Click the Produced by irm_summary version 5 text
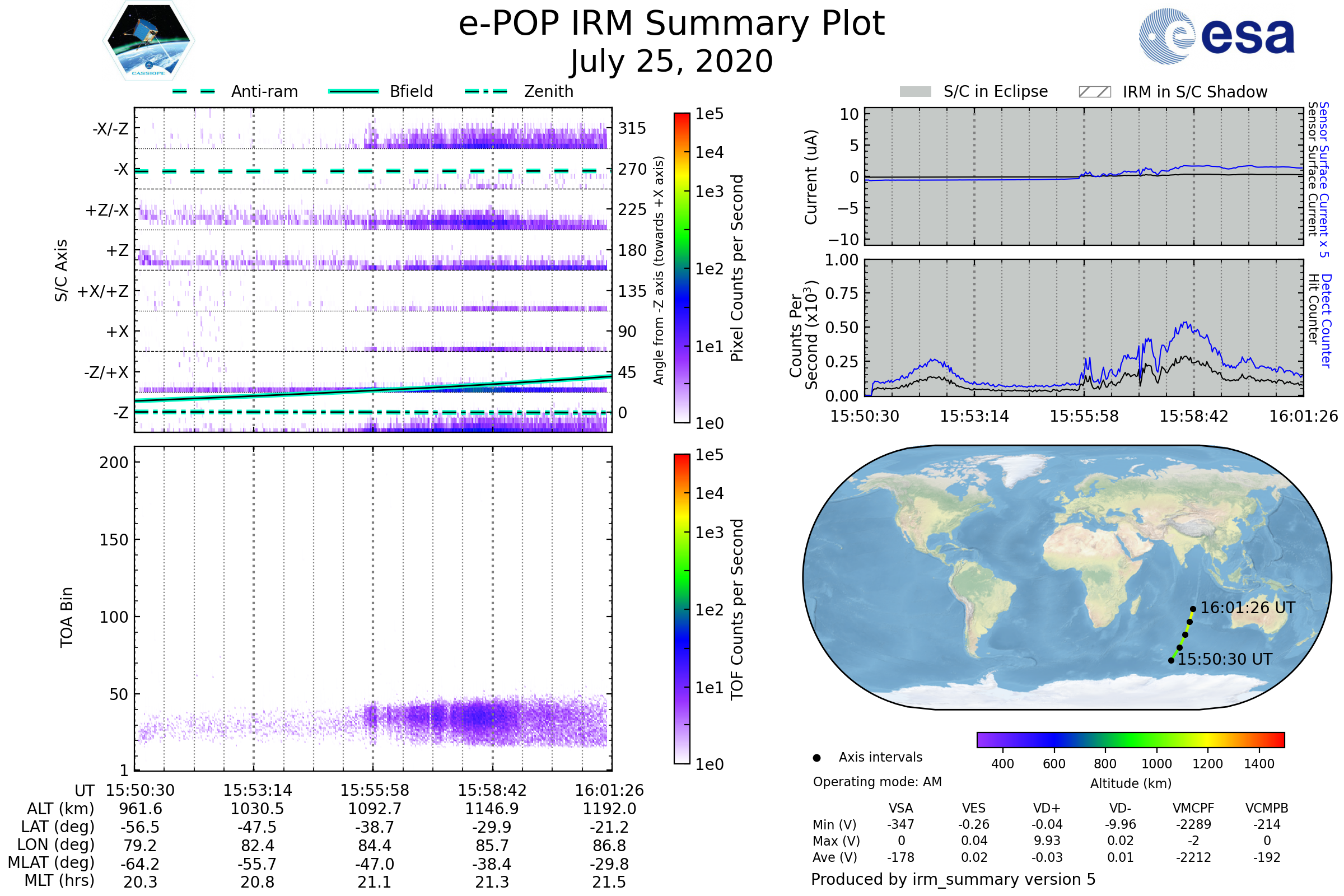This screenshot has height=896, width=1344. (x=953, y=879)
